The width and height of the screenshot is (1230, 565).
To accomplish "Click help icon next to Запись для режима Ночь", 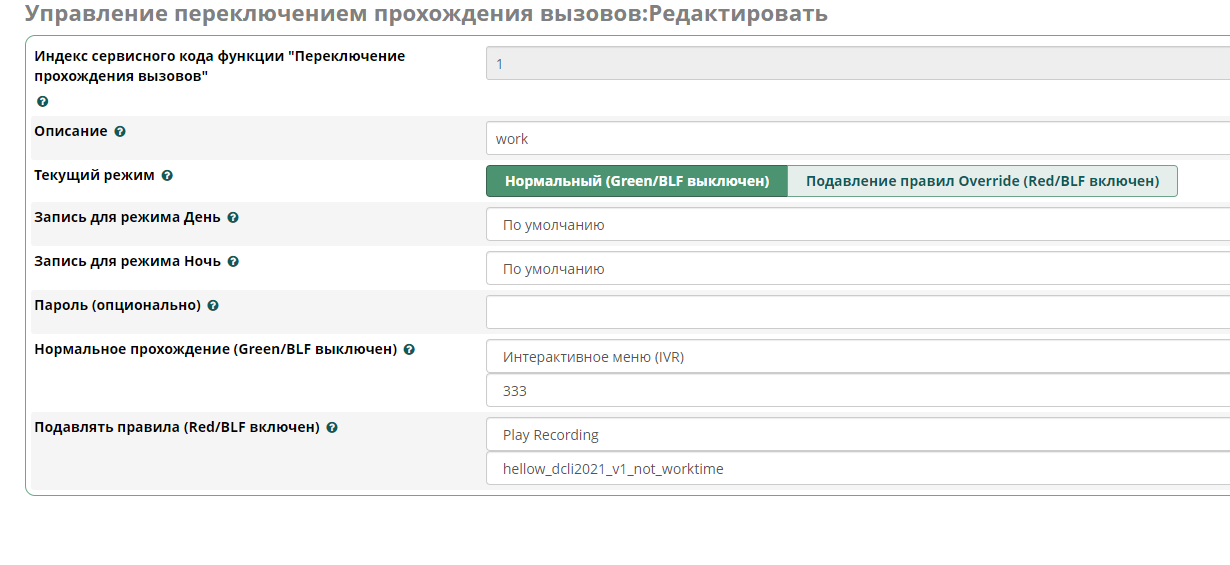I will (233, 262).
